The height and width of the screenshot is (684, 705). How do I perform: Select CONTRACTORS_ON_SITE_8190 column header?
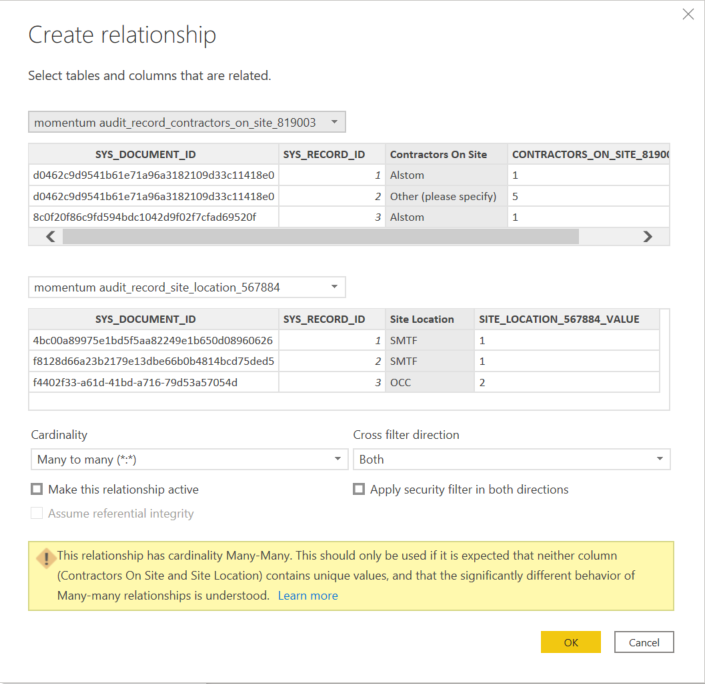point(589,154)
